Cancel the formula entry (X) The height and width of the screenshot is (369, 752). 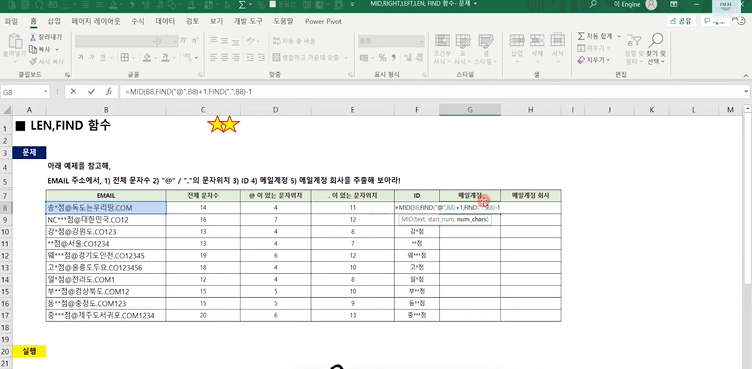pos(73,91)
